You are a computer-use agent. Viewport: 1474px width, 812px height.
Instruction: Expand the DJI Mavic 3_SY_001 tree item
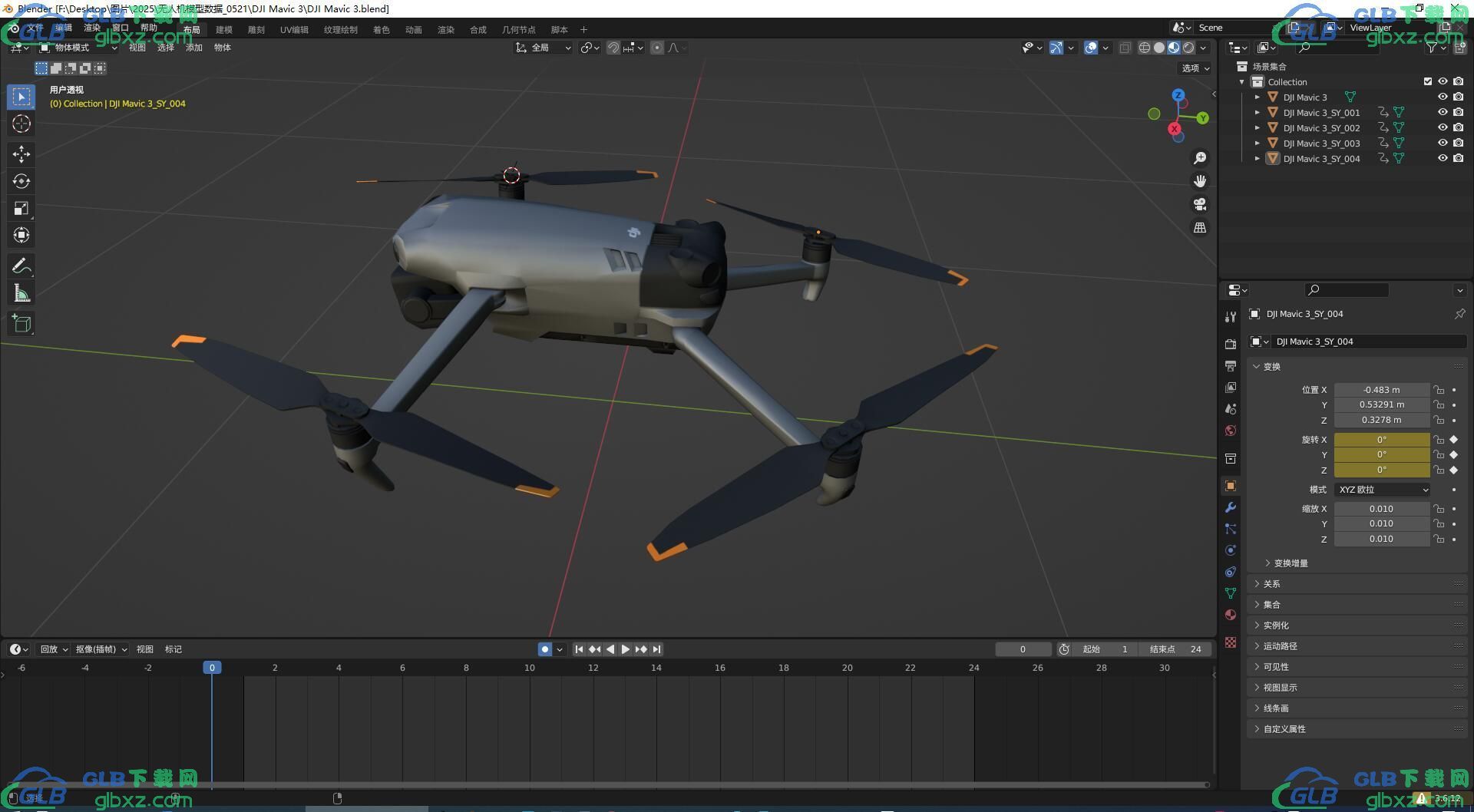pos(1258,113)
